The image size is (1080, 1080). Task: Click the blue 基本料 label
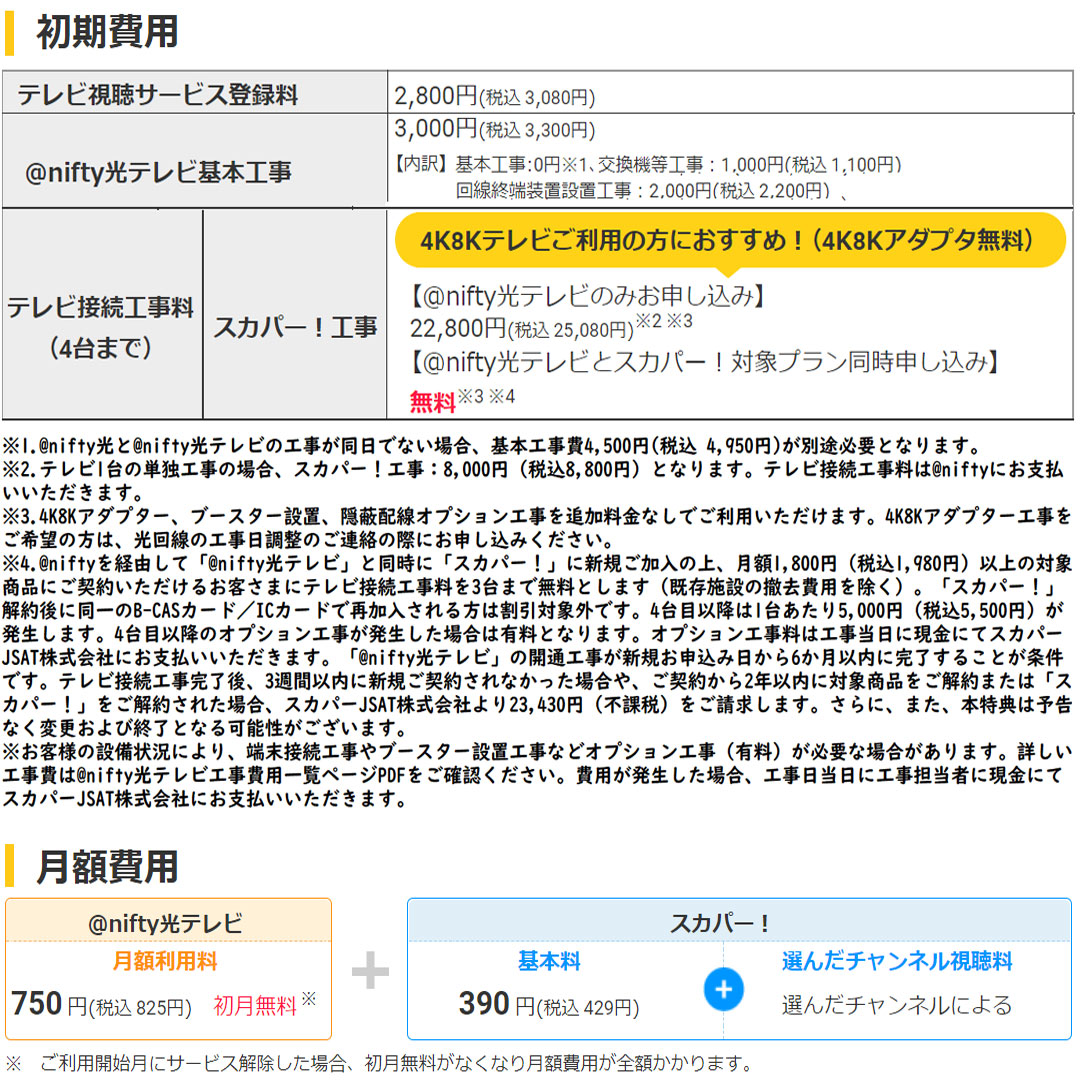coord(549,961)
